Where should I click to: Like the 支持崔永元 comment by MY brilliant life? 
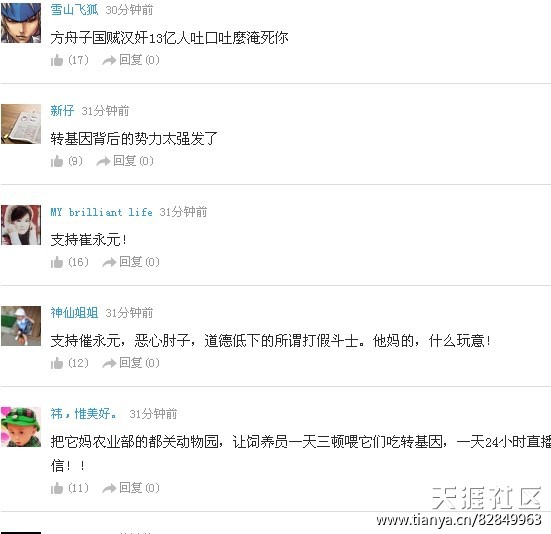click(57, 262)
